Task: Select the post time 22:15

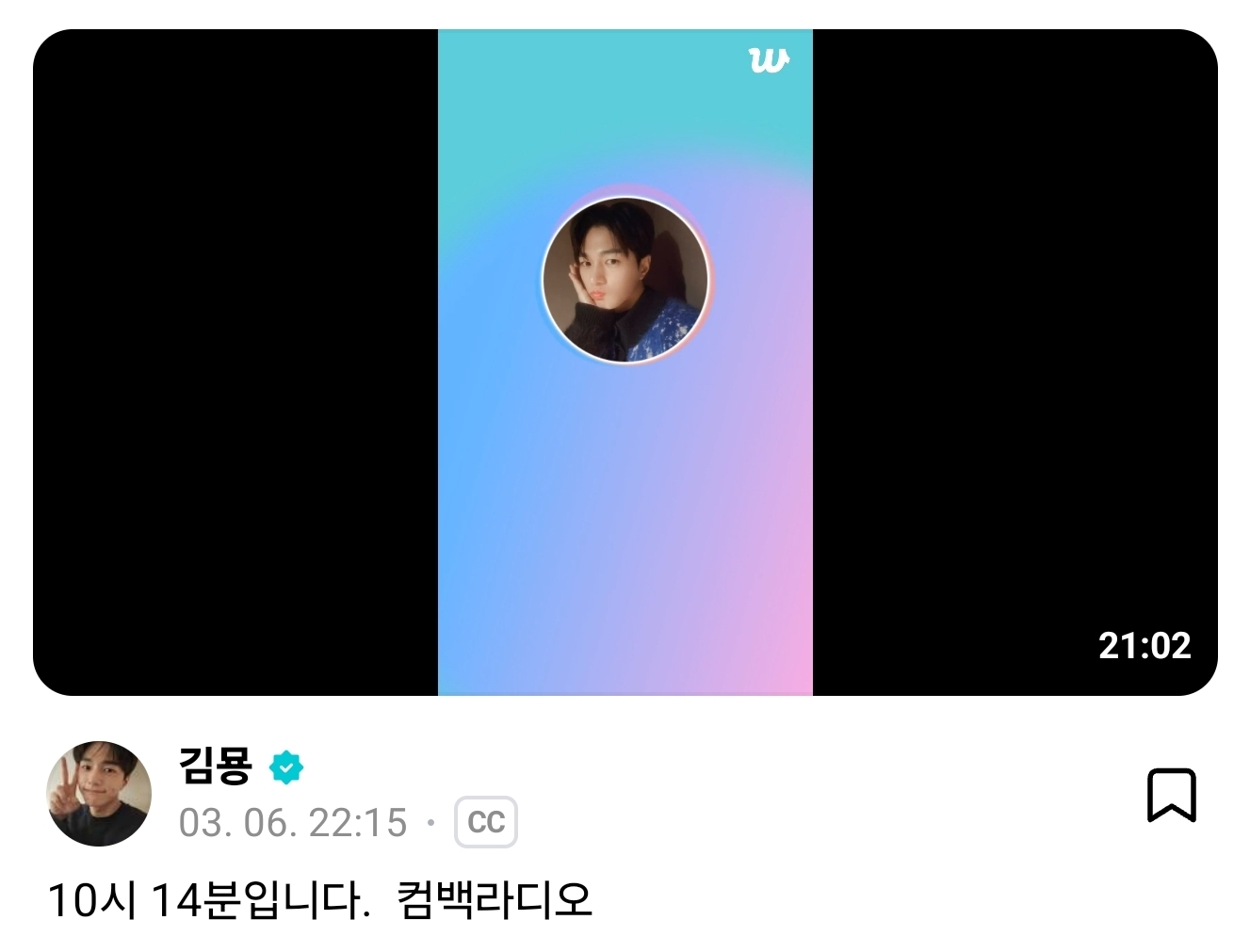Action: (358, 823)
